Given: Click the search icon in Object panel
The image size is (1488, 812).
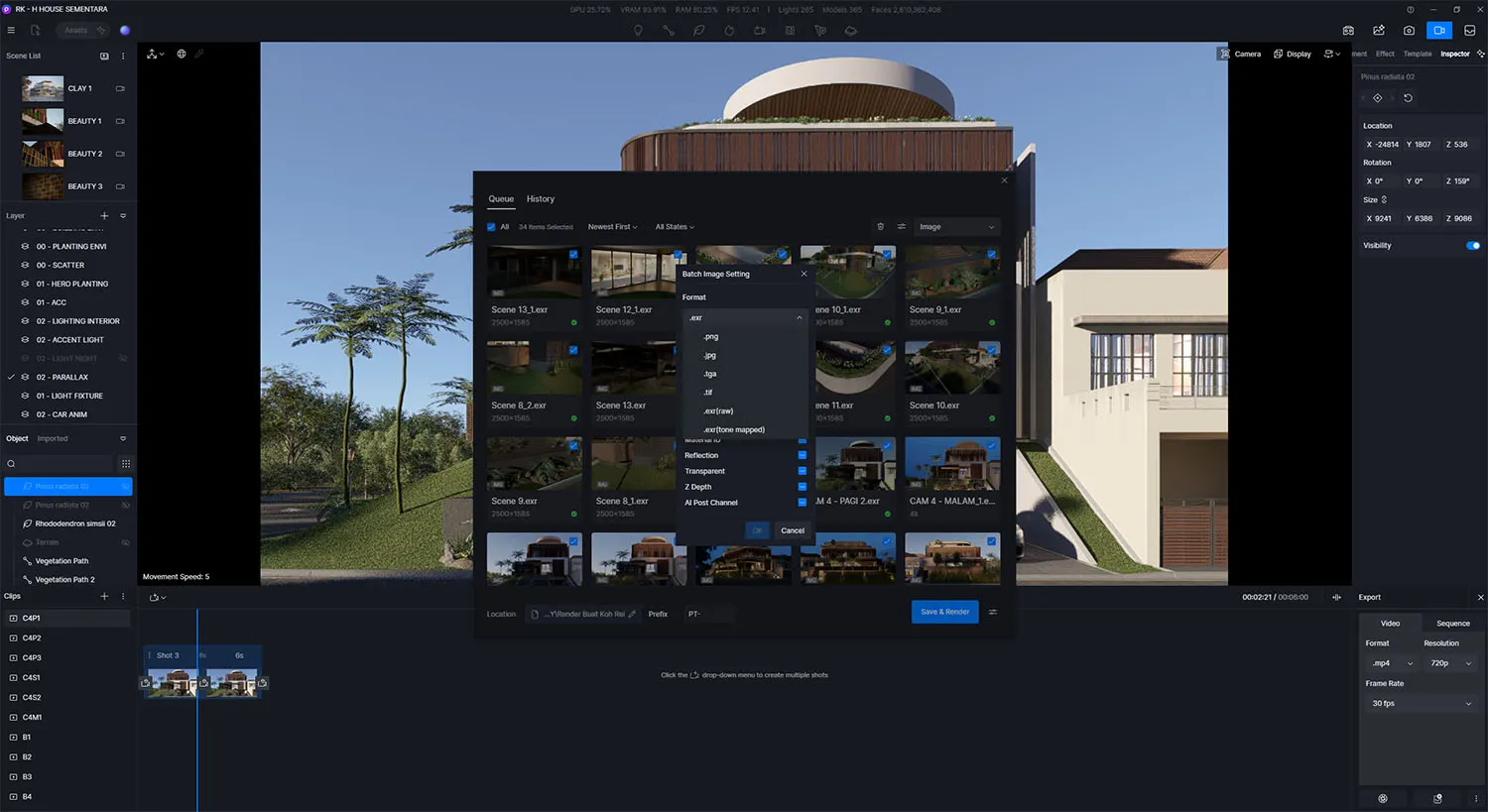Looking at the screenshot, I should 11,464.
